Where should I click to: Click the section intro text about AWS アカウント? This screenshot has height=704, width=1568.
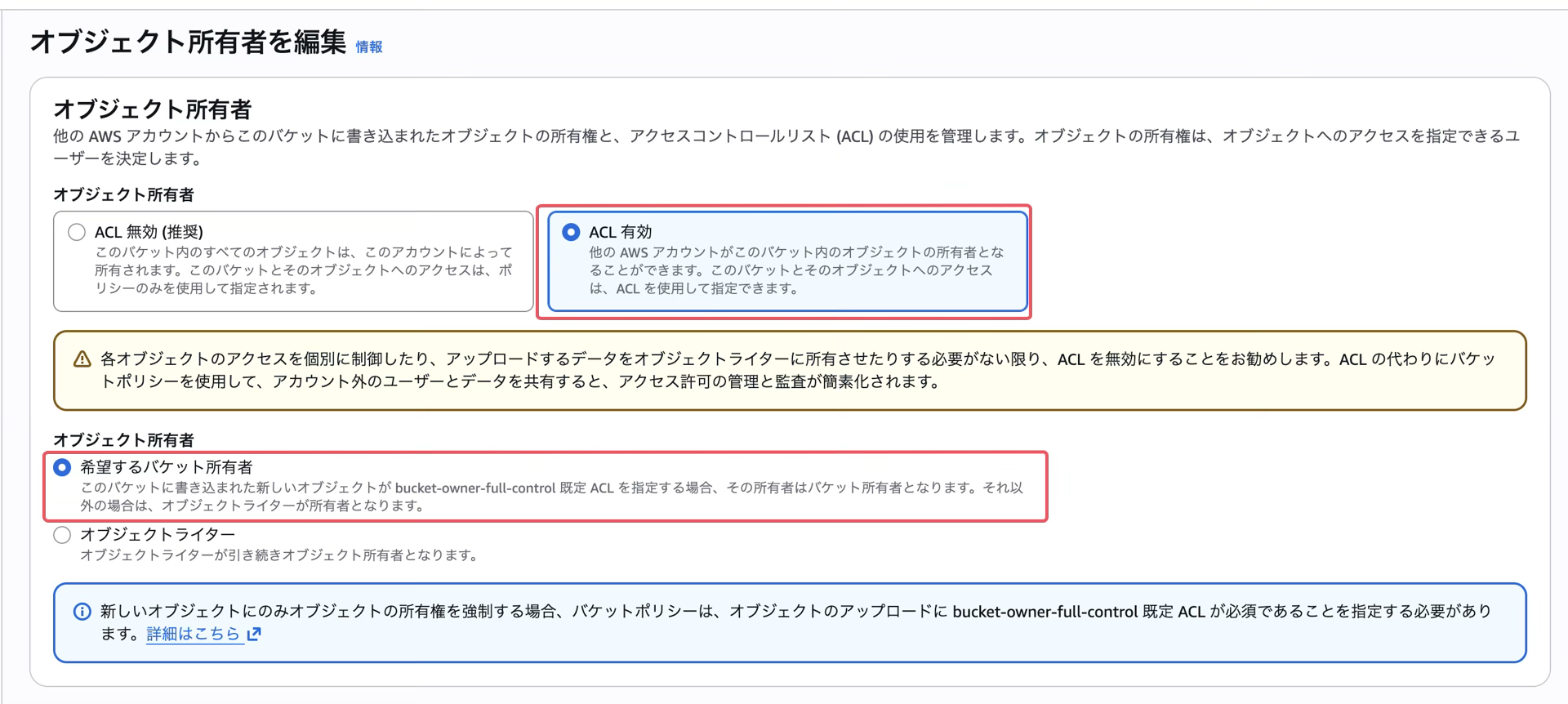786,147
